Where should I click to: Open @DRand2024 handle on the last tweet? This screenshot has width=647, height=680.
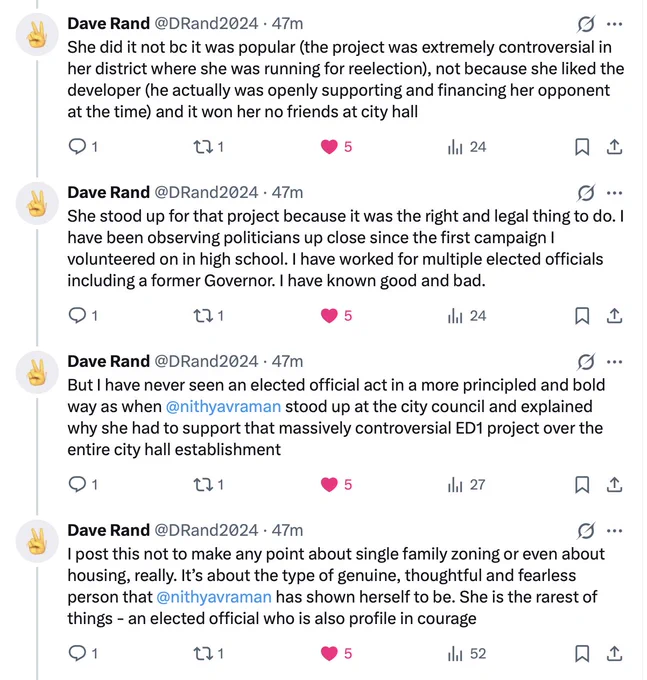[x=206, y=530]
